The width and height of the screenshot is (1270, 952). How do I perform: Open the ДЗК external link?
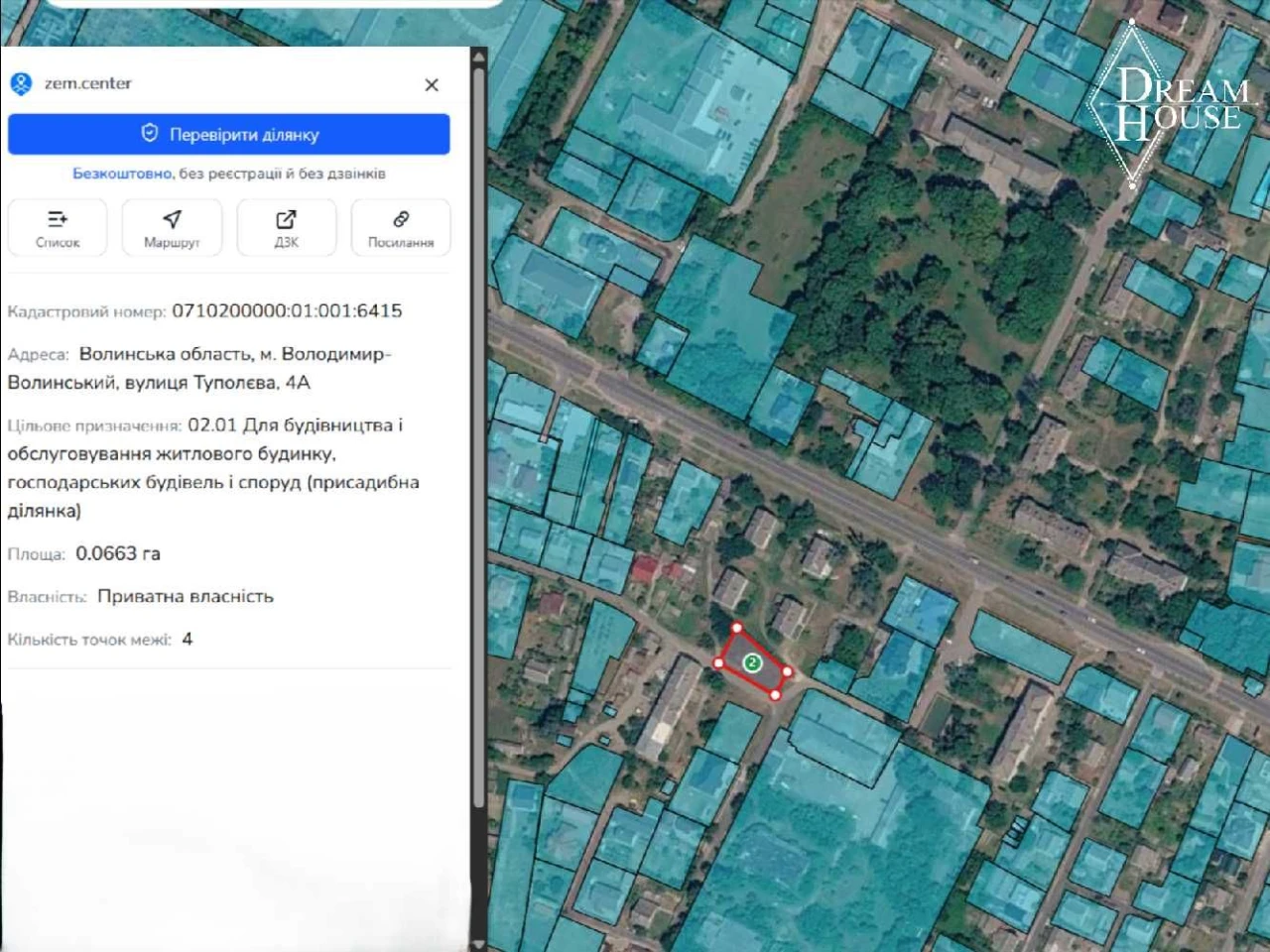[286, 228]
